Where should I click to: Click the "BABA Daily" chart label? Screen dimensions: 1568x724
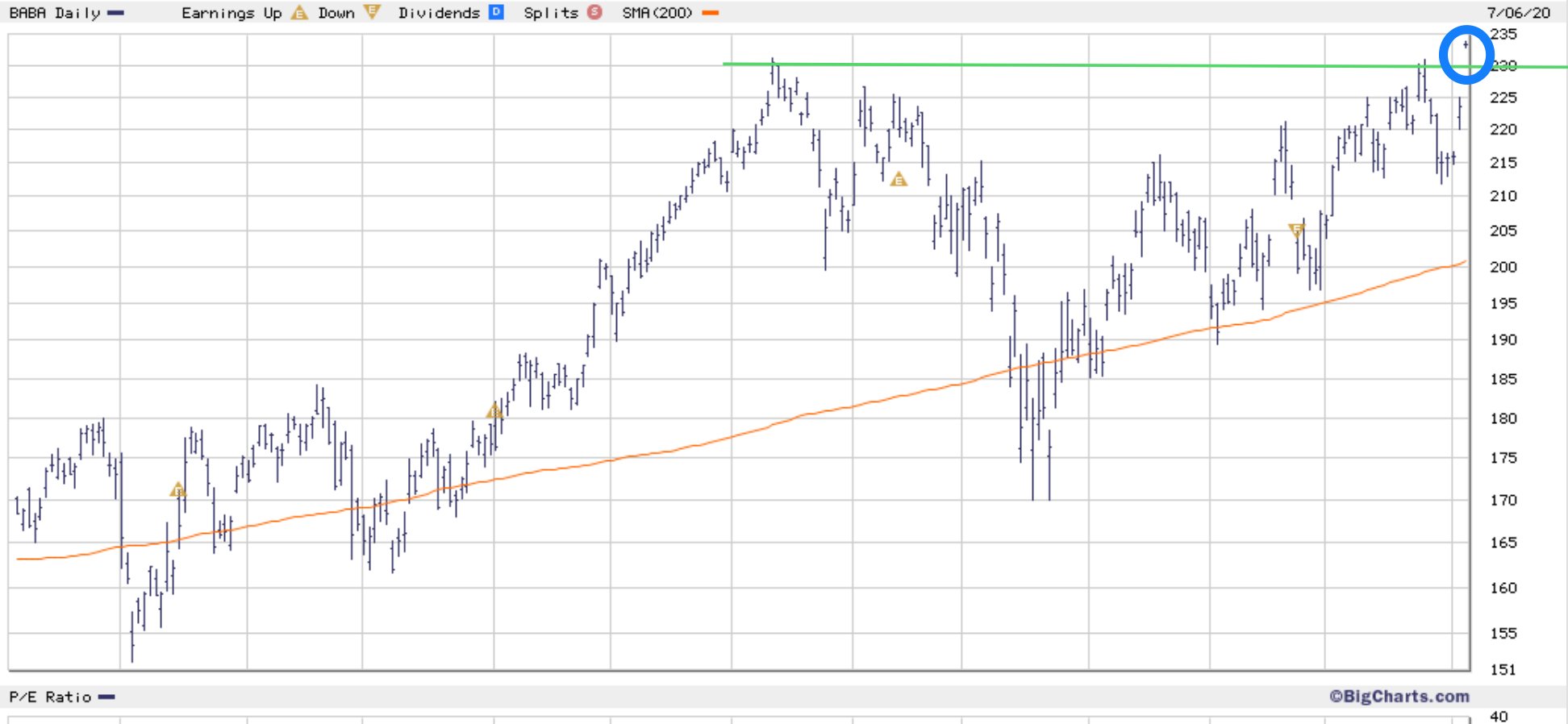[55, 13]
